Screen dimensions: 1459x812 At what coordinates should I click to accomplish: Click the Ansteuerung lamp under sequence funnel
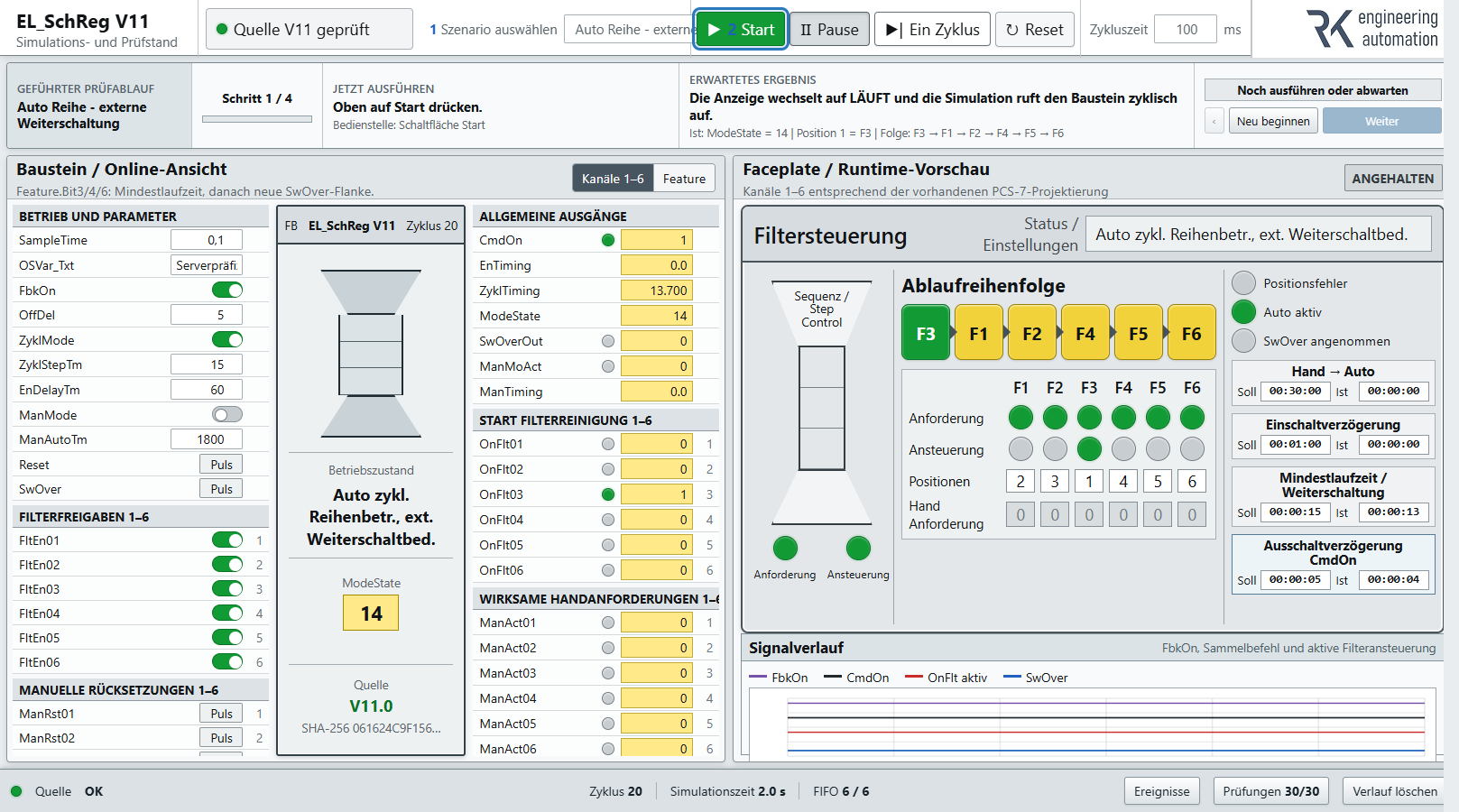[858, 548]
